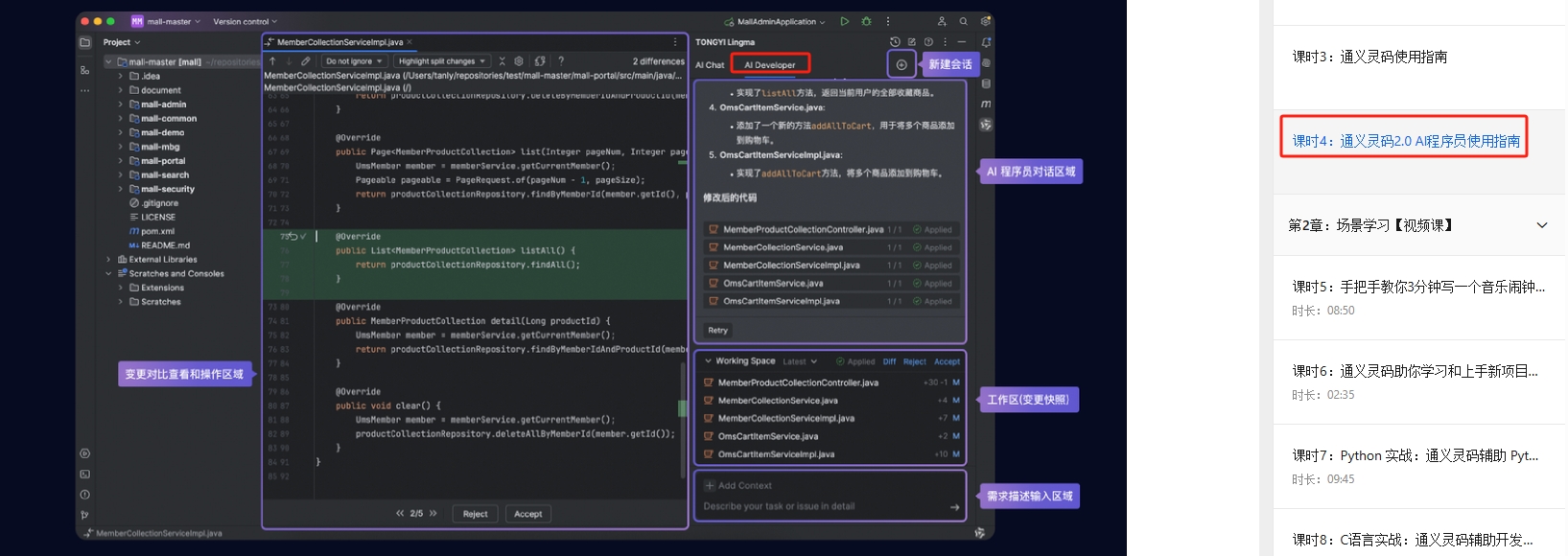Click the diff settings gear icon
This screenshot has height=556, width=1568.
coord(519,61)
